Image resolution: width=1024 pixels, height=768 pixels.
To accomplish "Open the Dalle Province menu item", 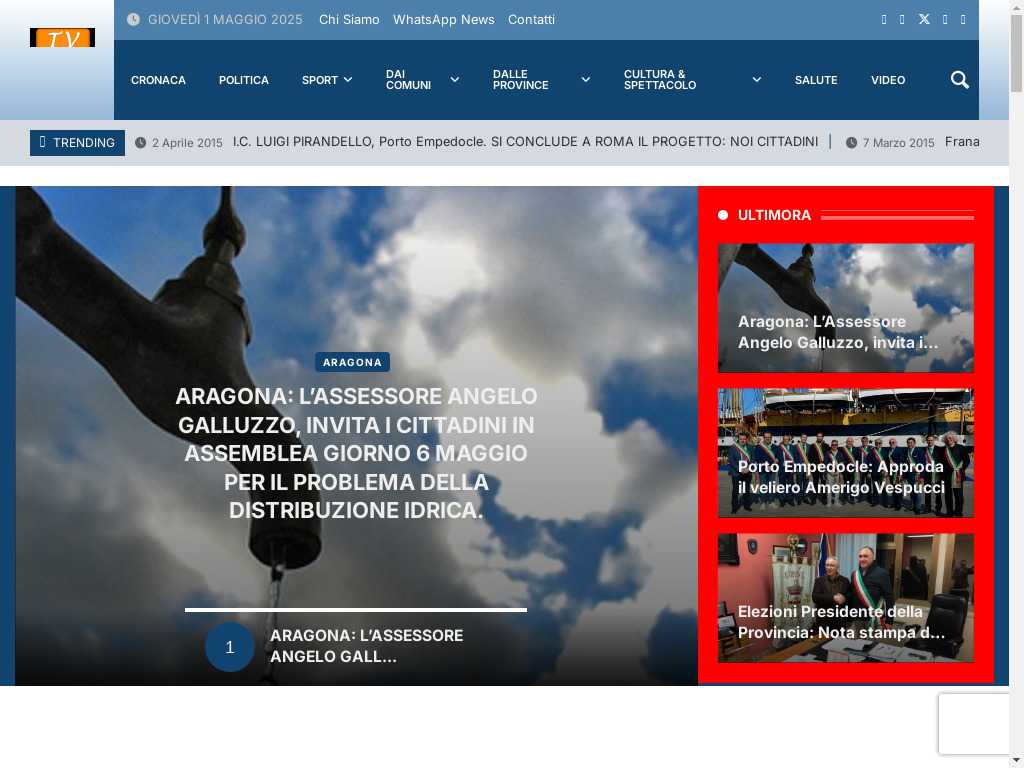I will coord(520,80).
